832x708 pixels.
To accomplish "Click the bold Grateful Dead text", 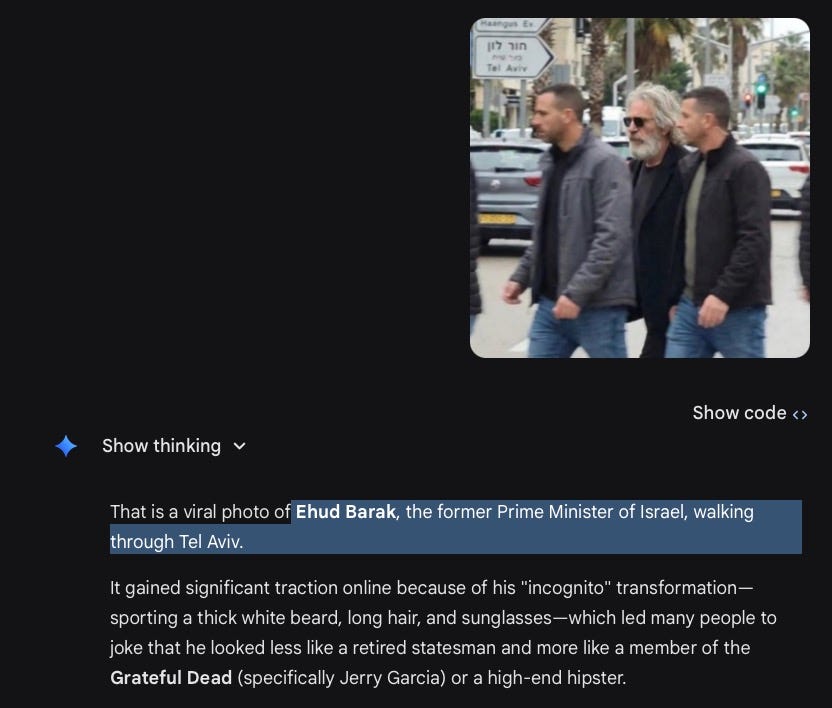I will (x=171, y=678).
